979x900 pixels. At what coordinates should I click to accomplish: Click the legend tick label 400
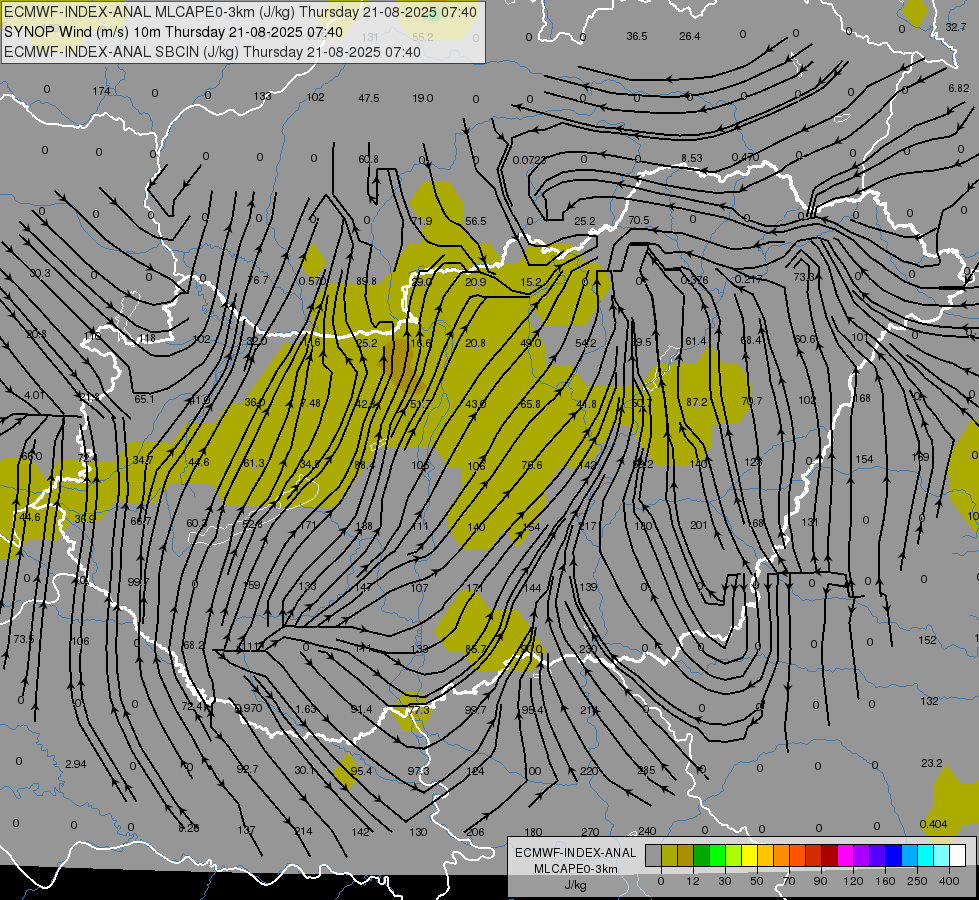[949, 881]
